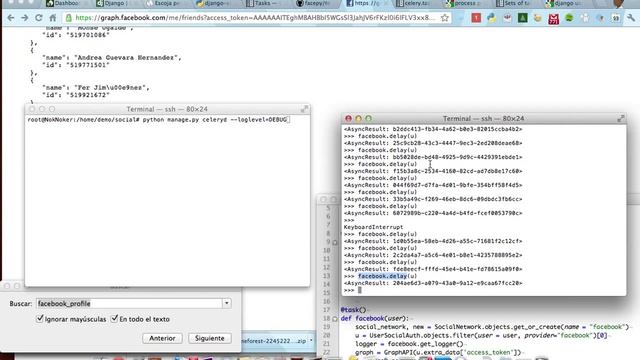Click the Python logo extension icon
Image resolution: width=640 pixels, height=360 pixels.
tap(491, 18)
